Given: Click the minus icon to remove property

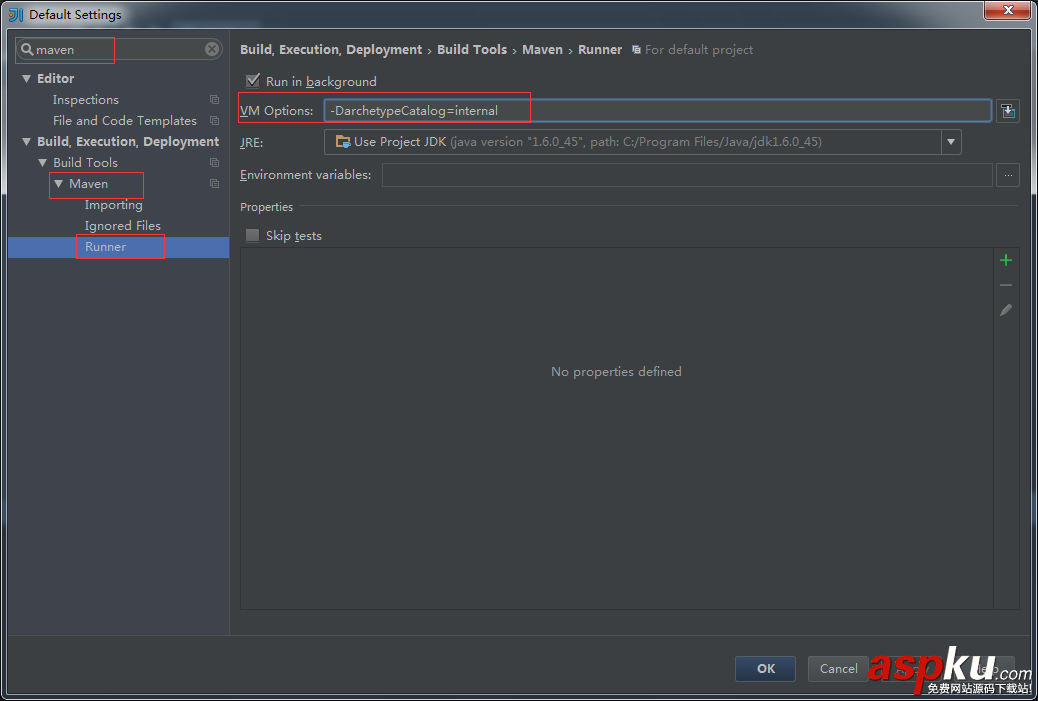Looking at the screenshot, I should coord(1006,285).
